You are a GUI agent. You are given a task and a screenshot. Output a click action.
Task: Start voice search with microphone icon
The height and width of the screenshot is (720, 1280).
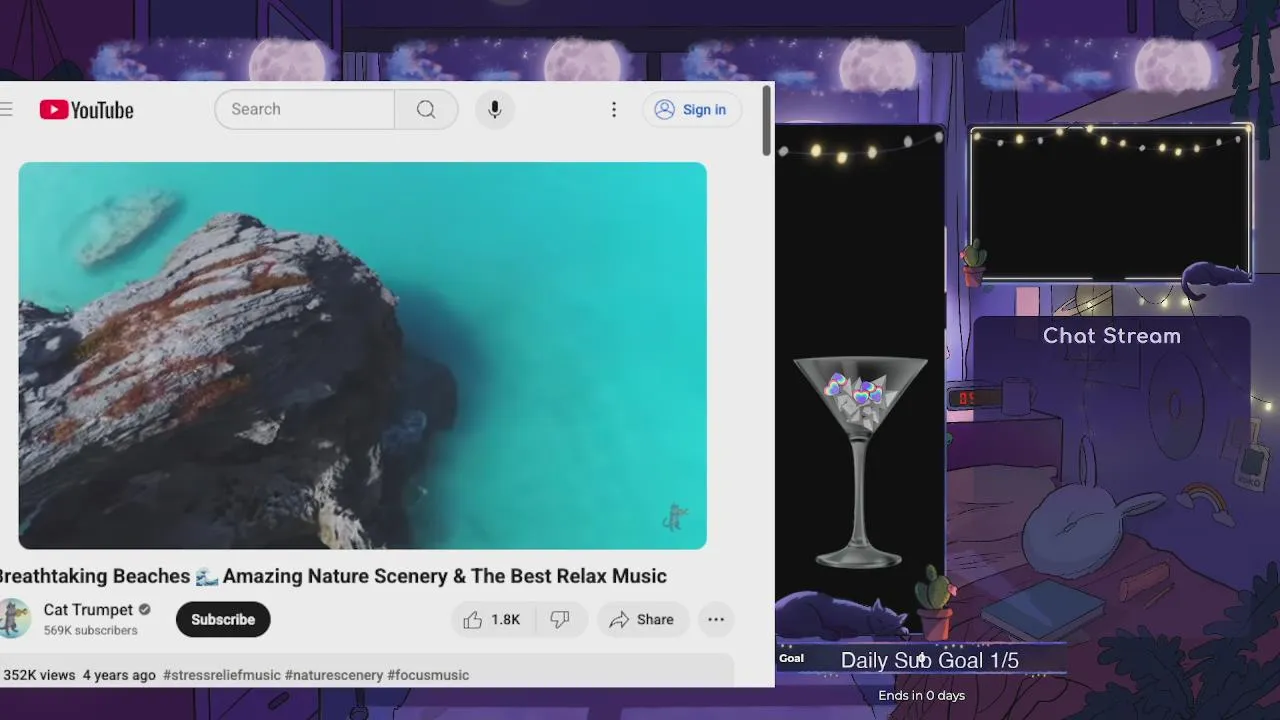pos(494,109)
